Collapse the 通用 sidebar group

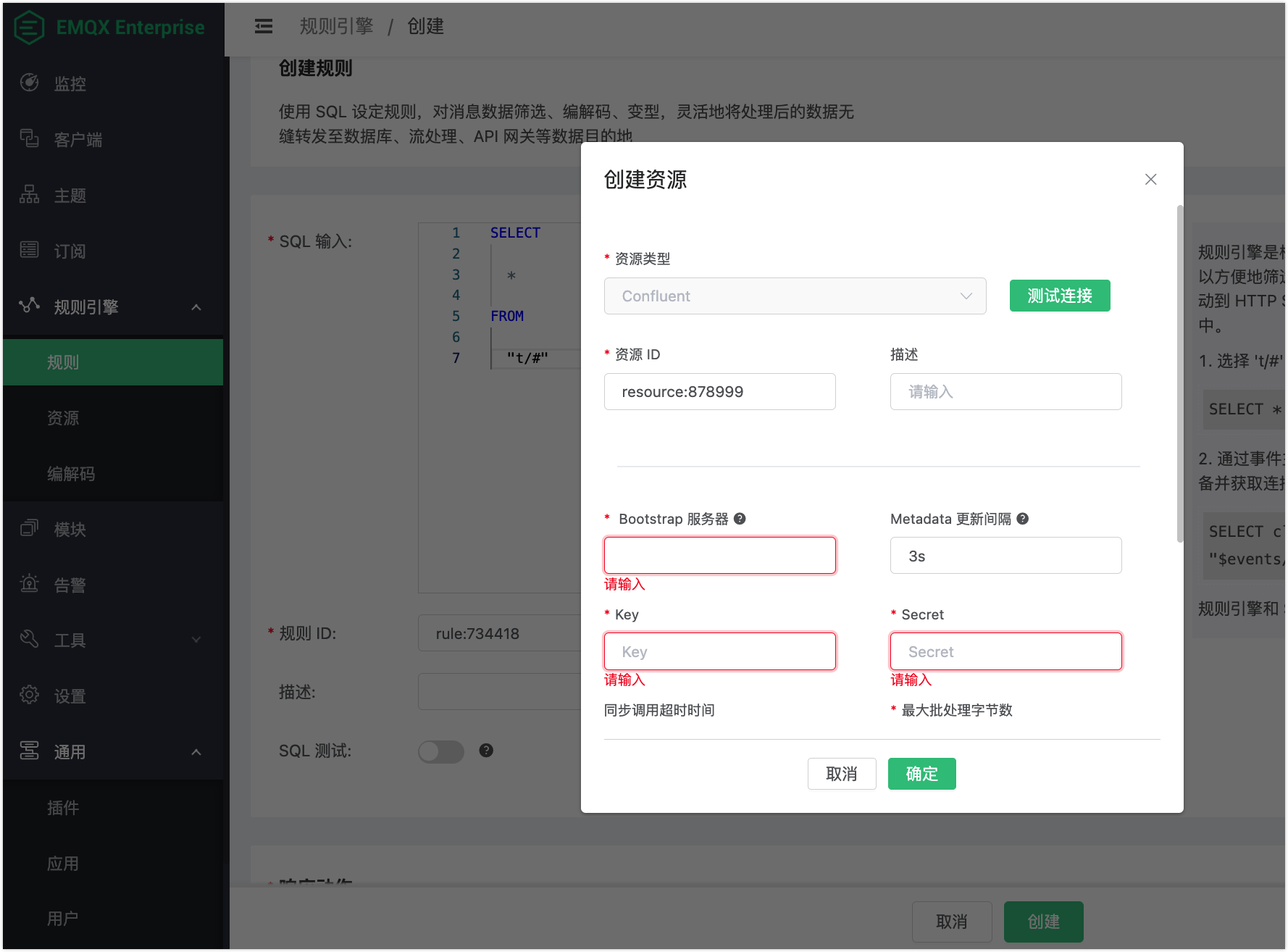[x=196, y=752]
